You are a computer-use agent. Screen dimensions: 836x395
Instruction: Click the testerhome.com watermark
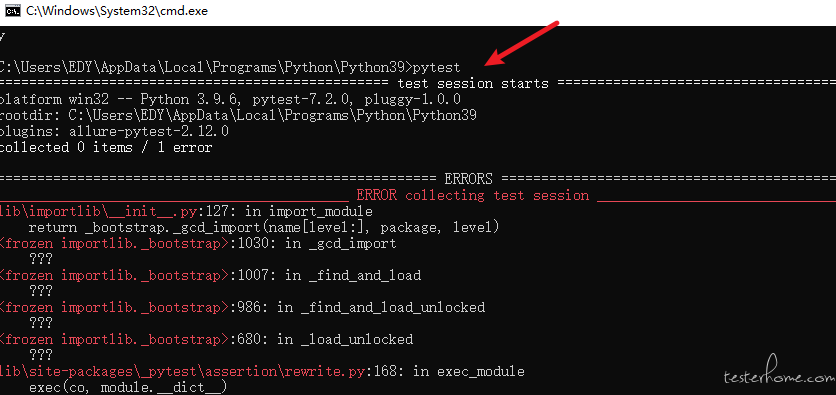[779, 376]
